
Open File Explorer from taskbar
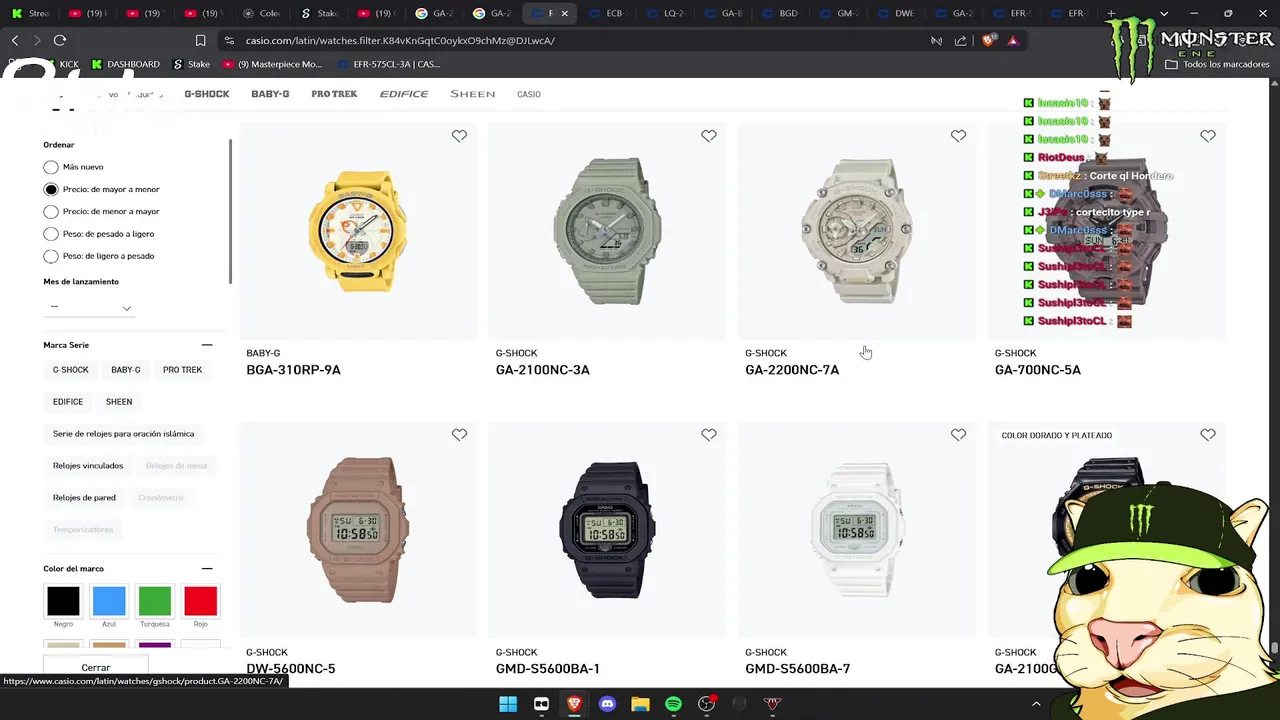(x=640, y=704)
